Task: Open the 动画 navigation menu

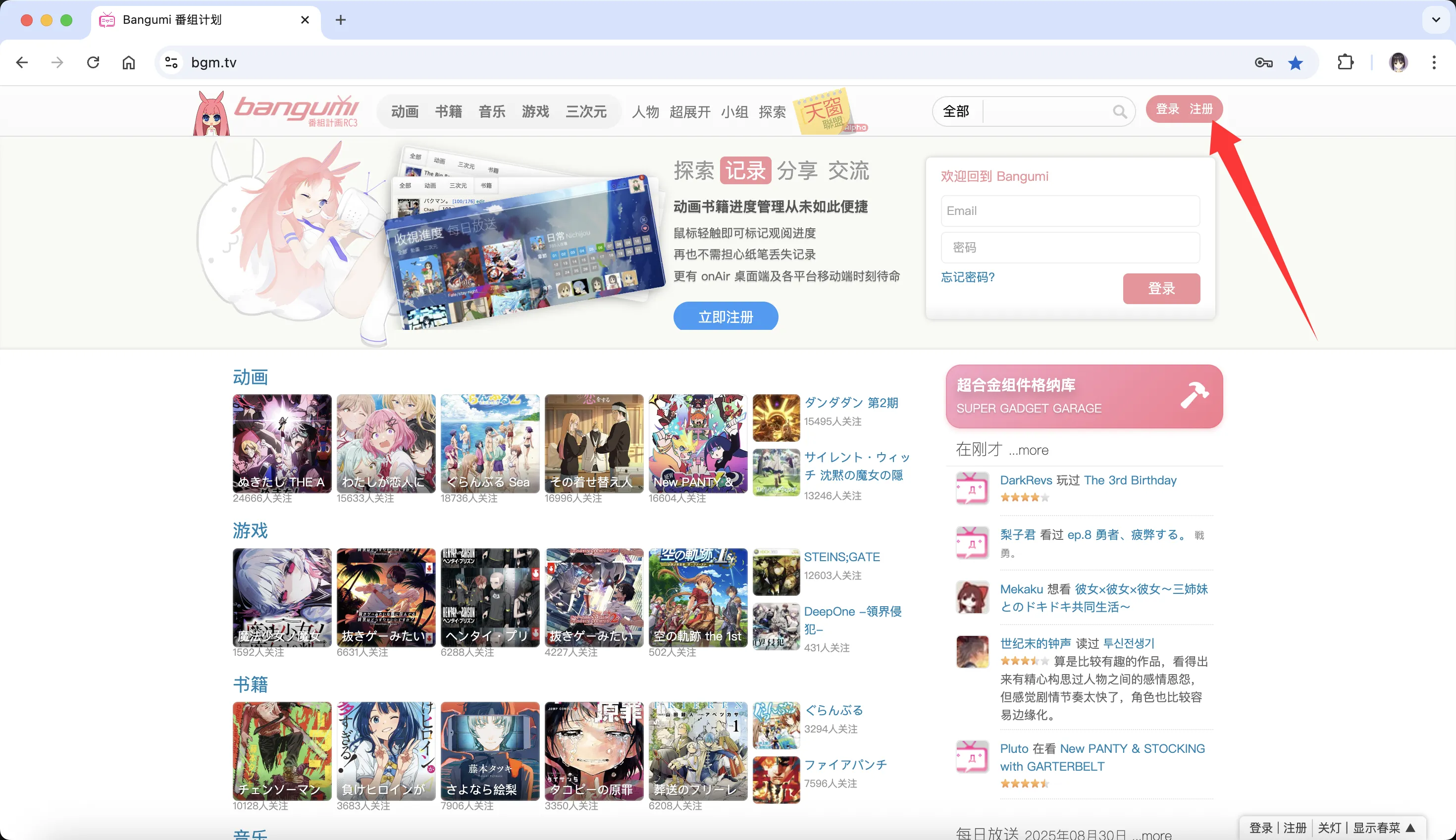Action: (x=405, y=111)
